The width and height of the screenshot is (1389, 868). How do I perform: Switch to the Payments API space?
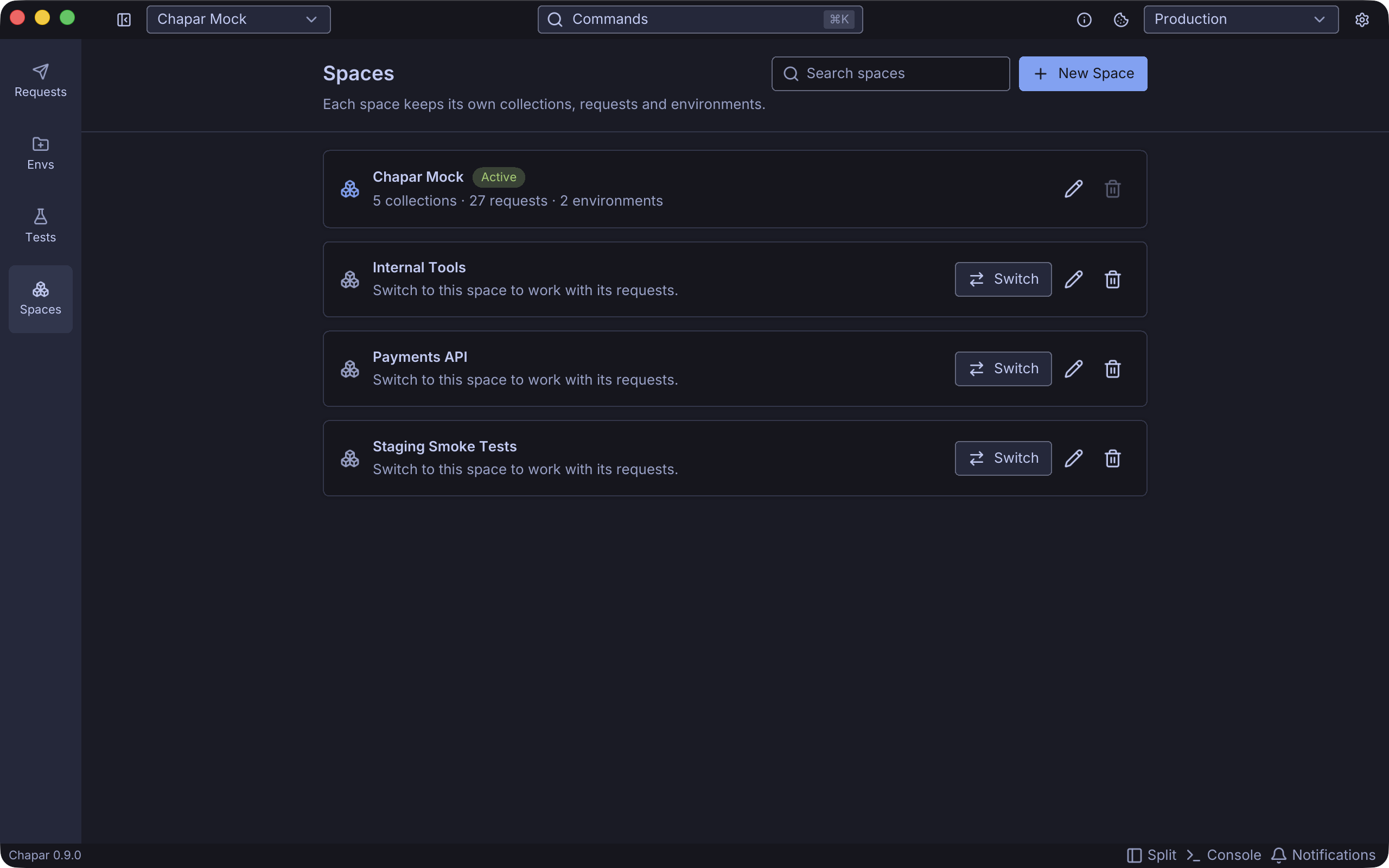(1003, 369)
